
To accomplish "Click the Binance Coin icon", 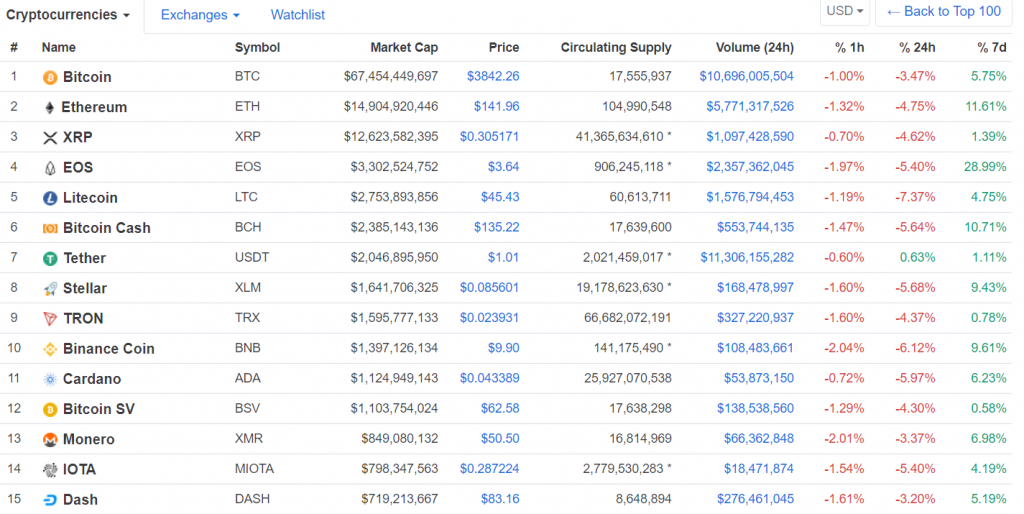I will [x=50, y=349].
